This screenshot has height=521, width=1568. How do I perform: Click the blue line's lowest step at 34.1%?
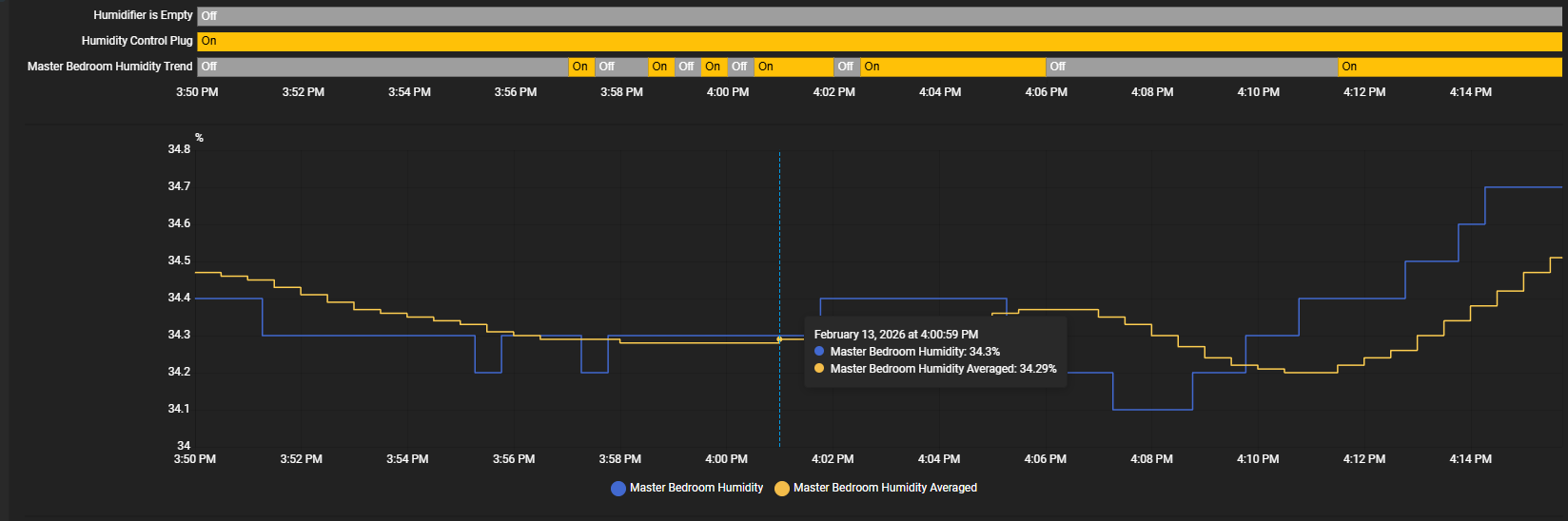(x=1152, y=410)
